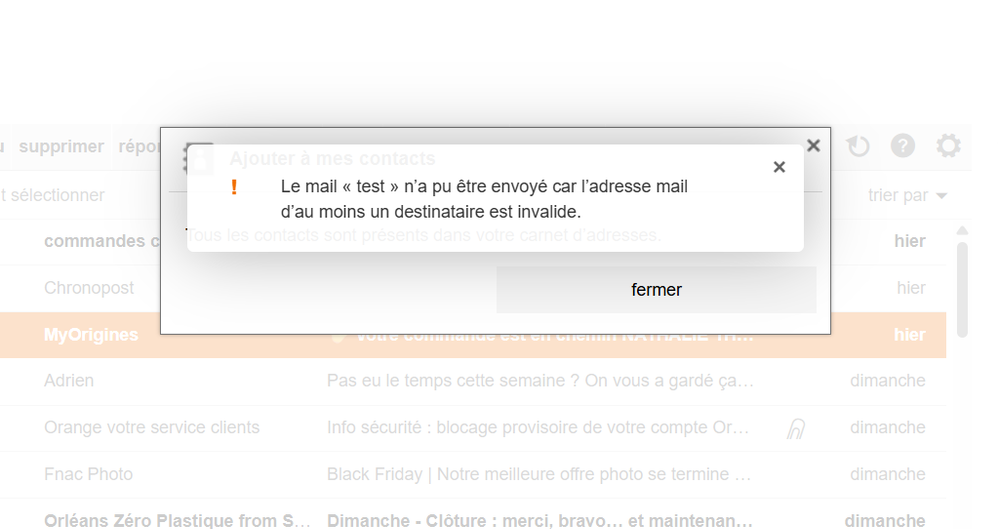Click the orange exclamation warning icon
Screen dimensions: 998x529
pos(234,187)
